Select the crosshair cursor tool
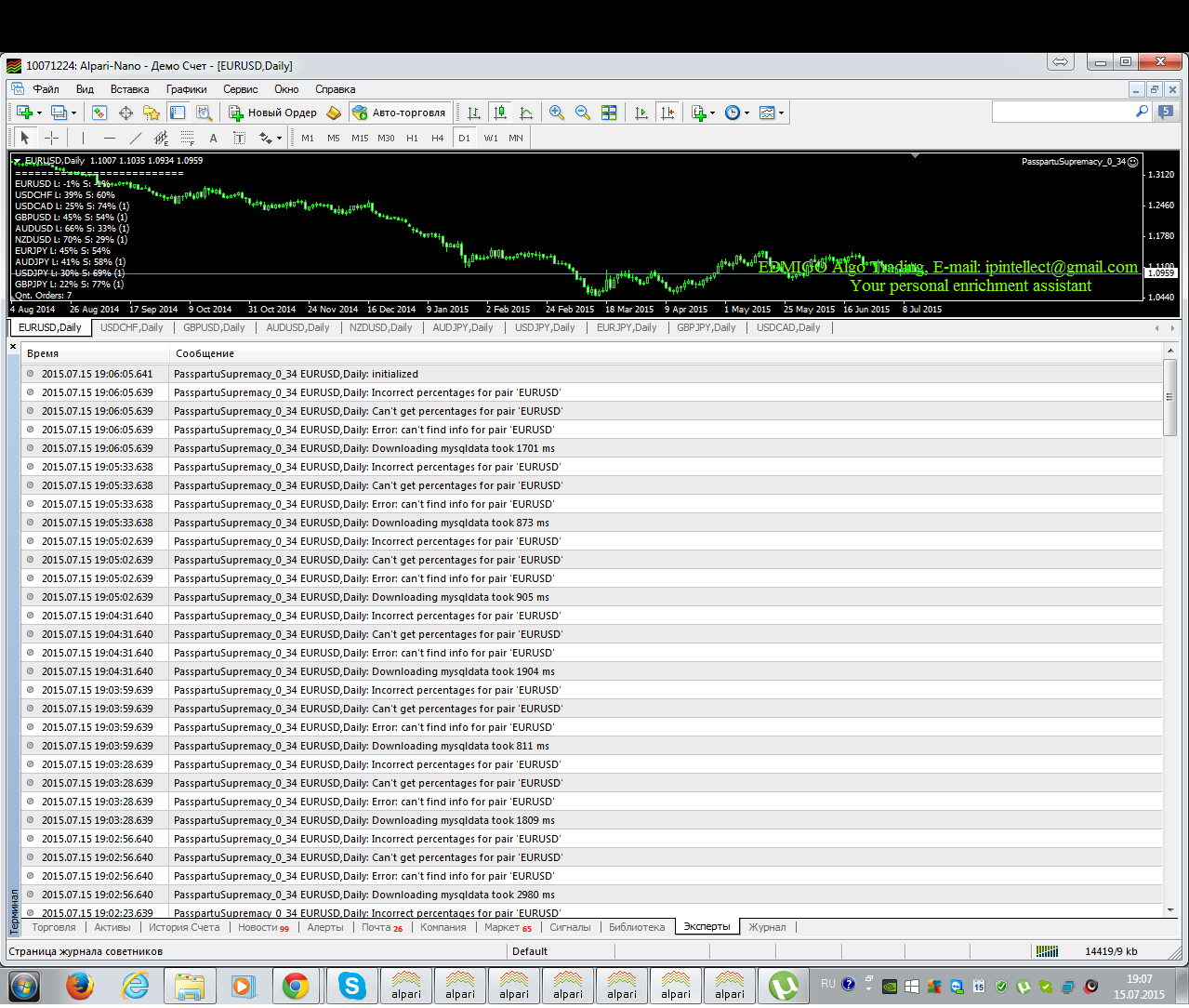This screenshot has height=1008, width=1189. tap(51, 138)
